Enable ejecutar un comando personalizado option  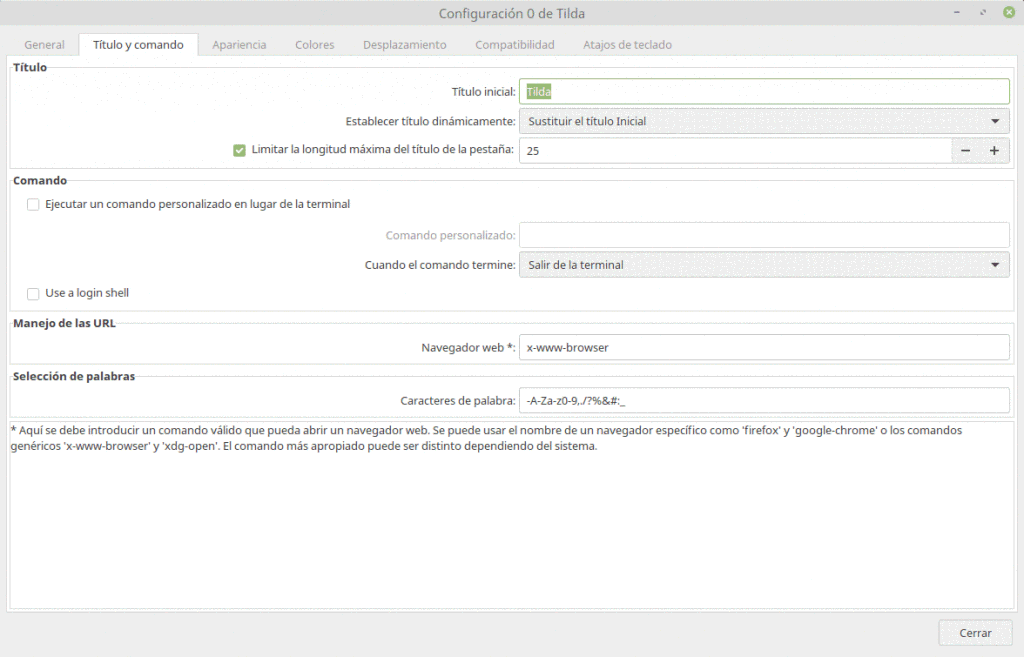click(31, 204)
